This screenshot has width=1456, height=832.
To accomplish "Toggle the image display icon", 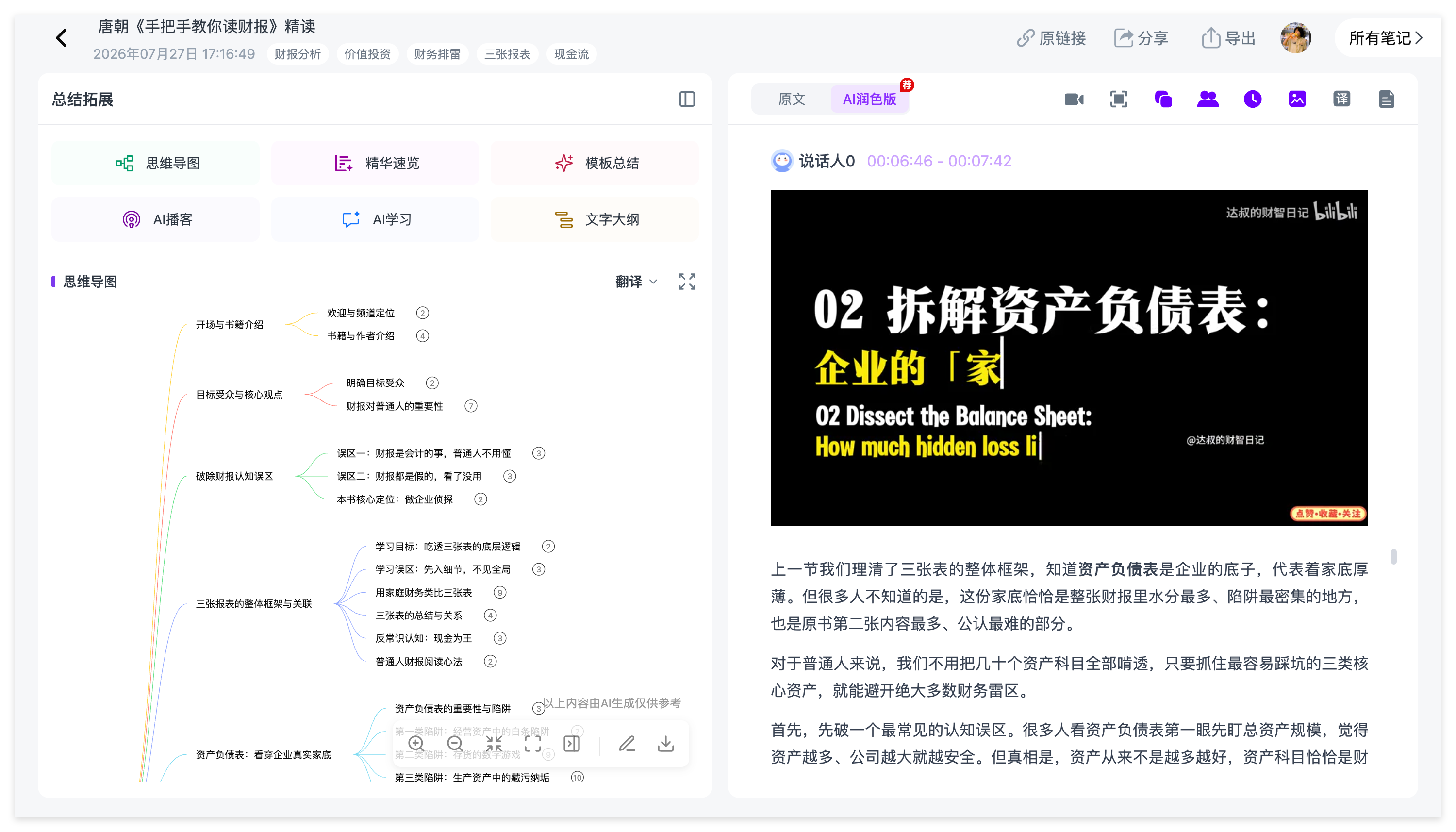I will tap(1297, 100).
